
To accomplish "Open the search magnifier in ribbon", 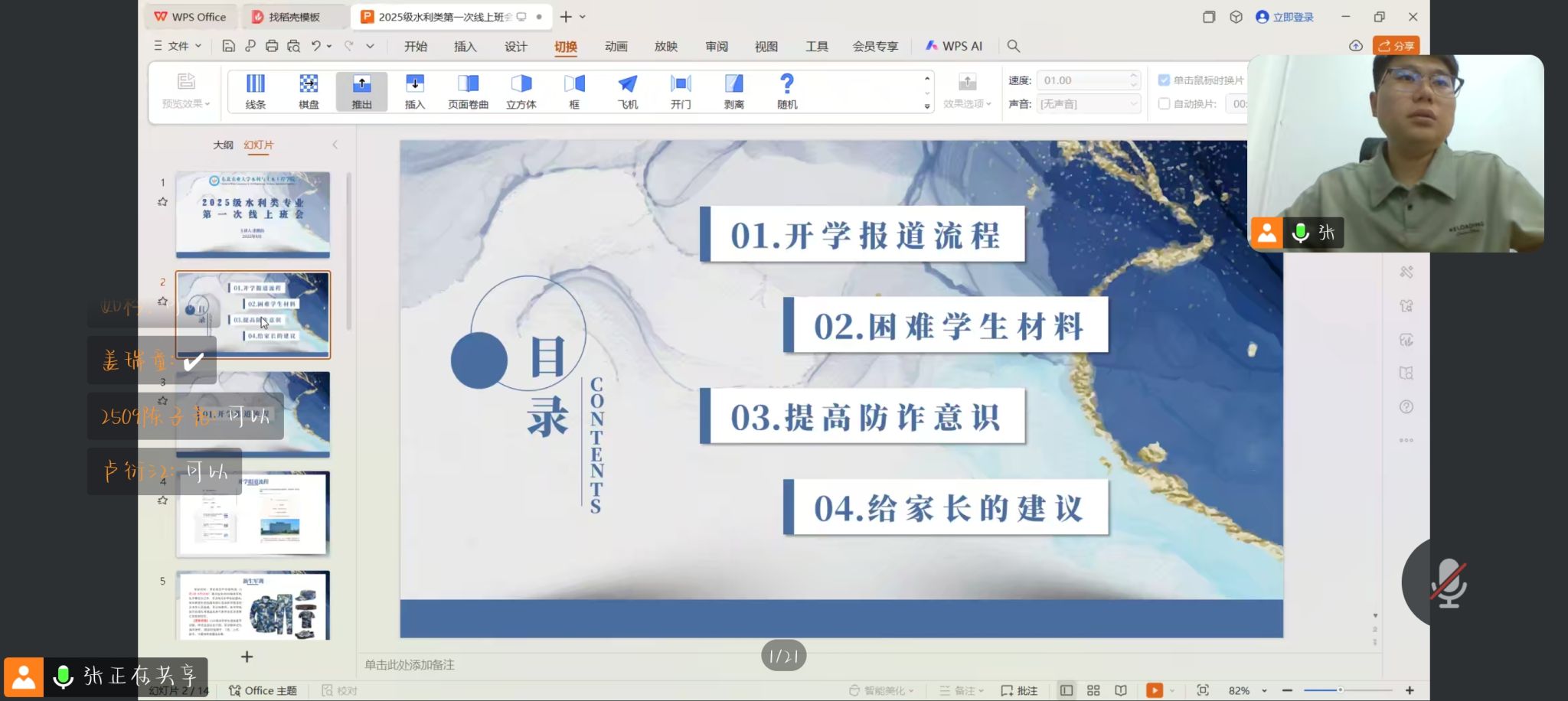I will click(x=1013, y=46).
